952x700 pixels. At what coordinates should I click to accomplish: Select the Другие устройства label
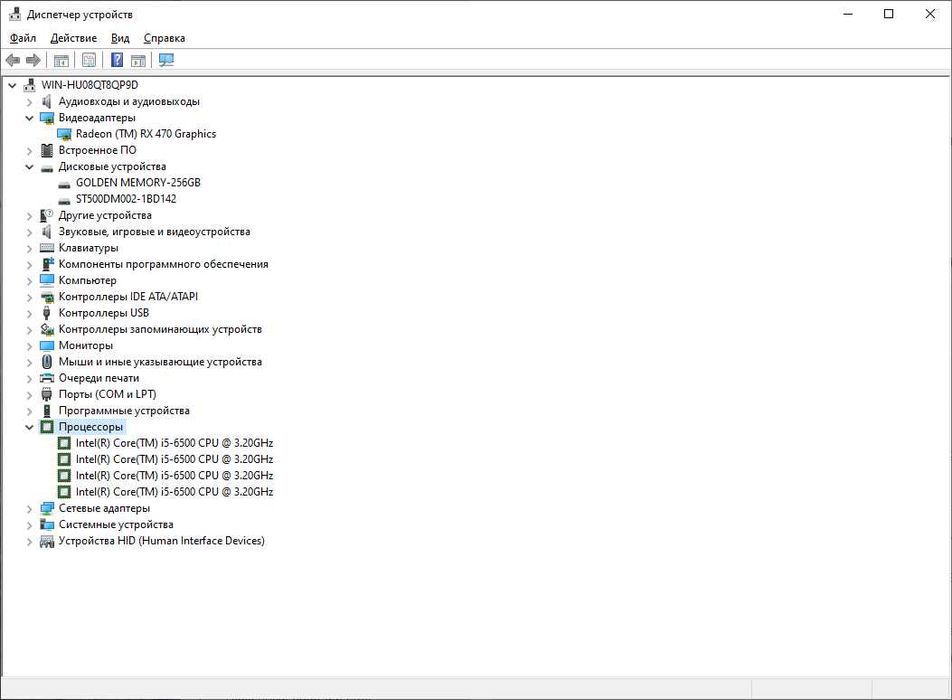(x=105, y=215)
